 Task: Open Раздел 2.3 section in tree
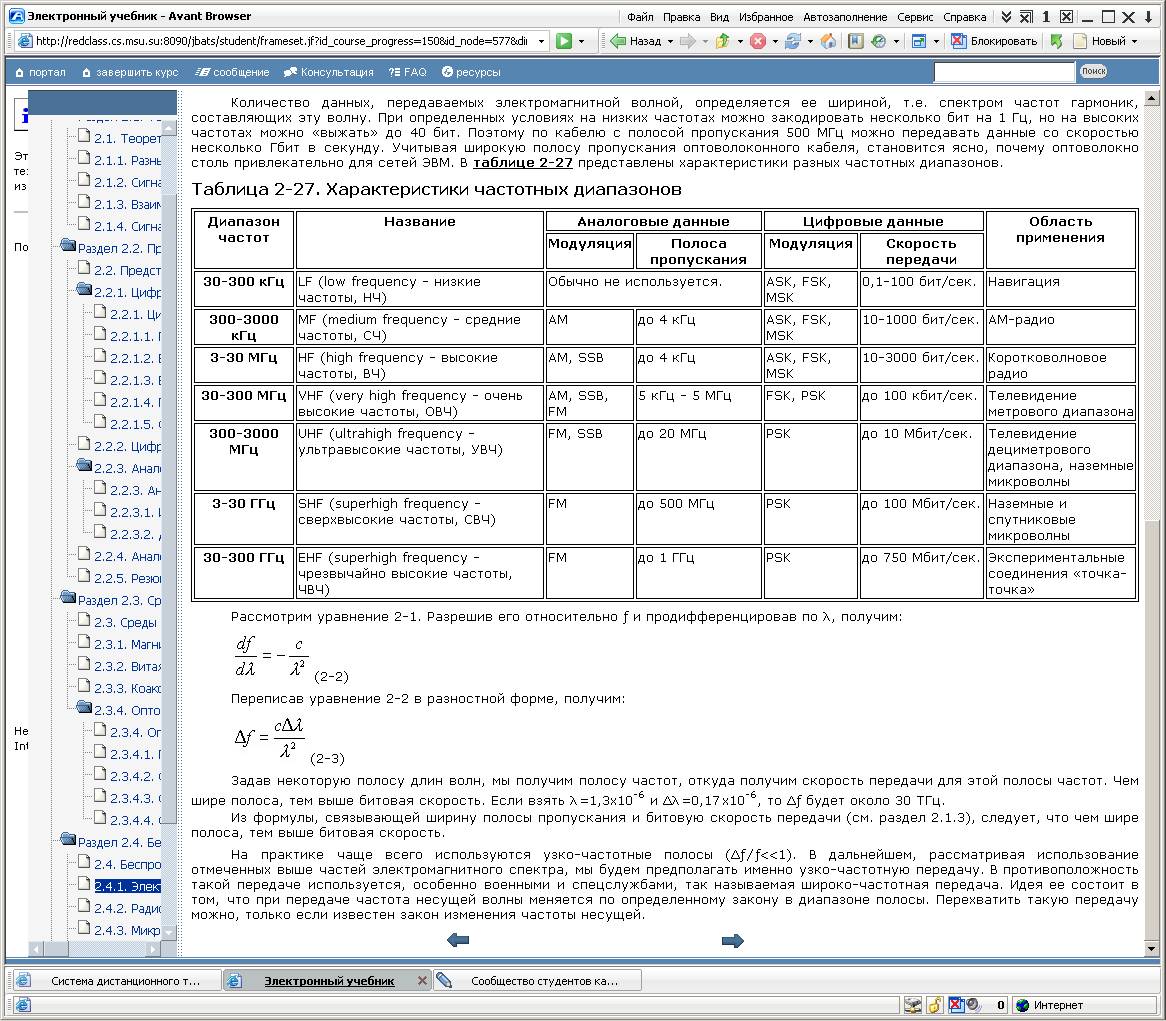119,600
